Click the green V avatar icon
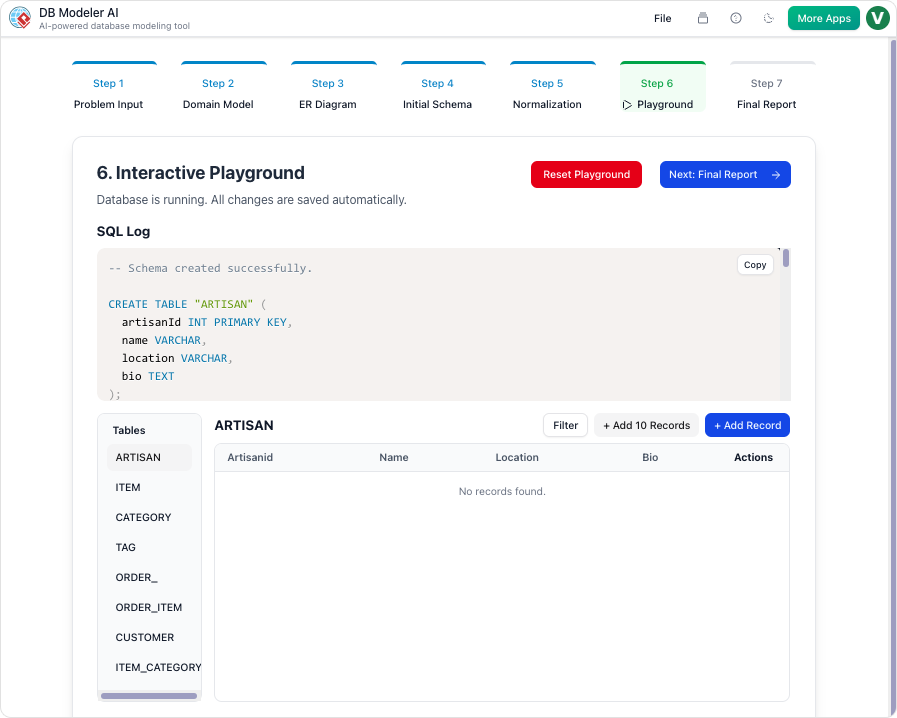The height and width of the screenshot is (718, 897). 877,18
